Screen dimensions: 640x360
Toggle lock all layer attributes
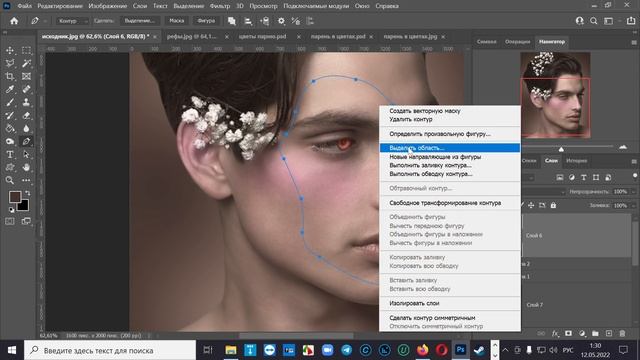(x=553, y=205)
